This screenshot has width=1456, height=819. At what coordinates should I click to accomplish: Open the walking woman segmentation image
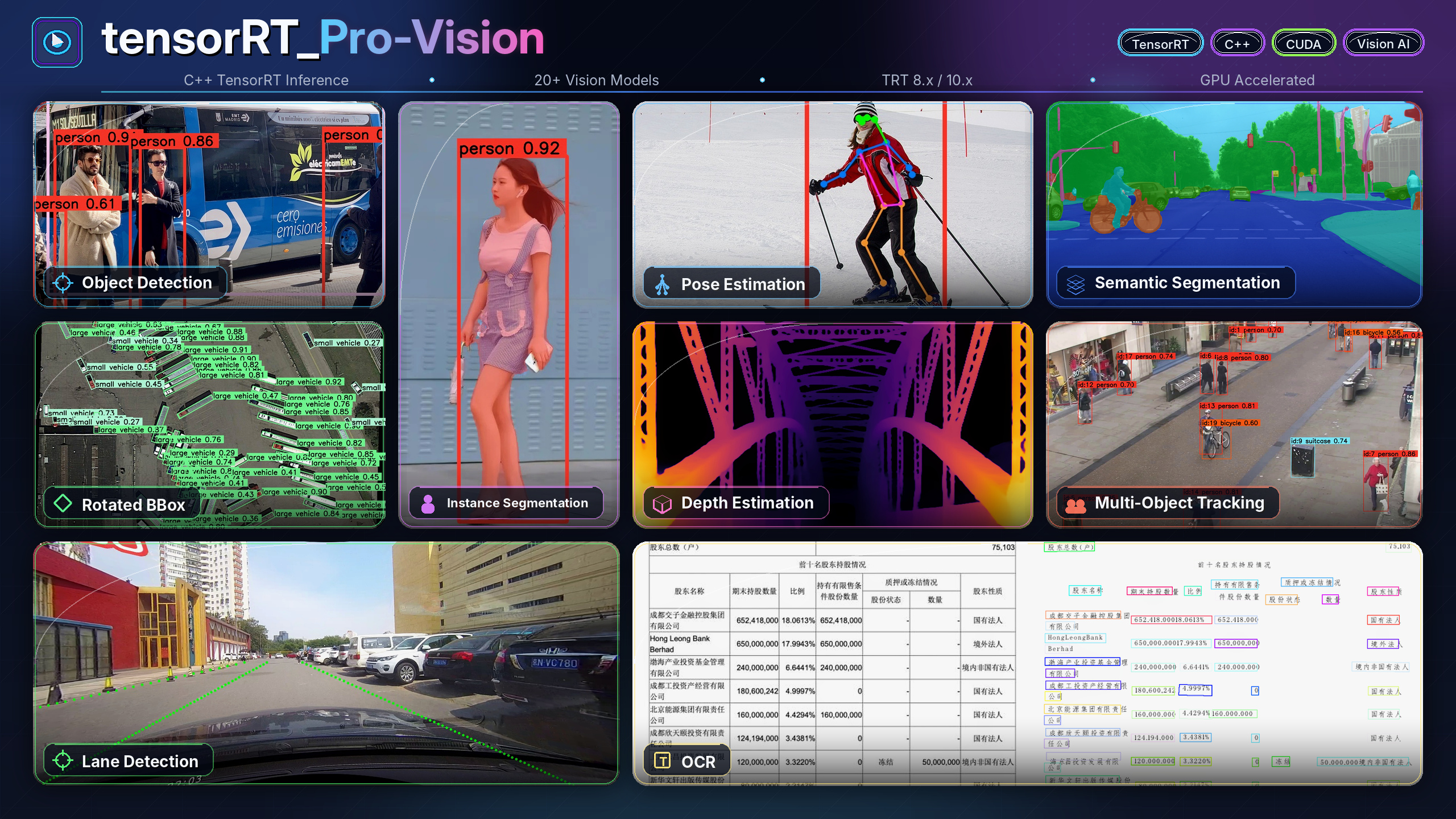click(509, 315)
